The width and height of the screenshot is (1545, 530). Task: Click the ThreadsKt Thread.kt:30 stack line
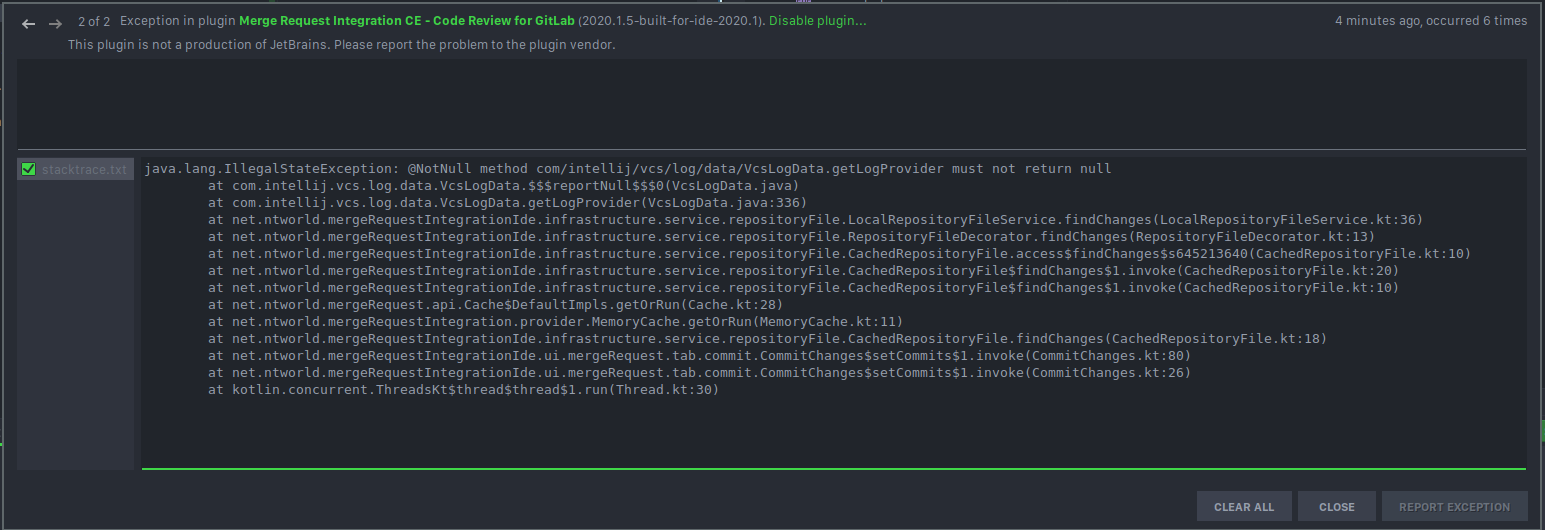tap(463, 390)
